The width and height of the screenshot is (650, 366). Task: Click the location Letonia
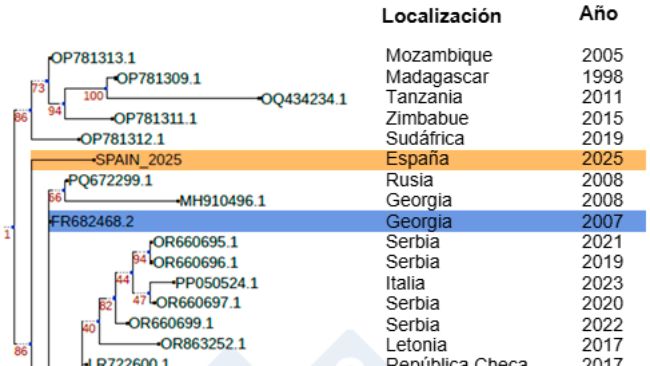pos(416,345)
